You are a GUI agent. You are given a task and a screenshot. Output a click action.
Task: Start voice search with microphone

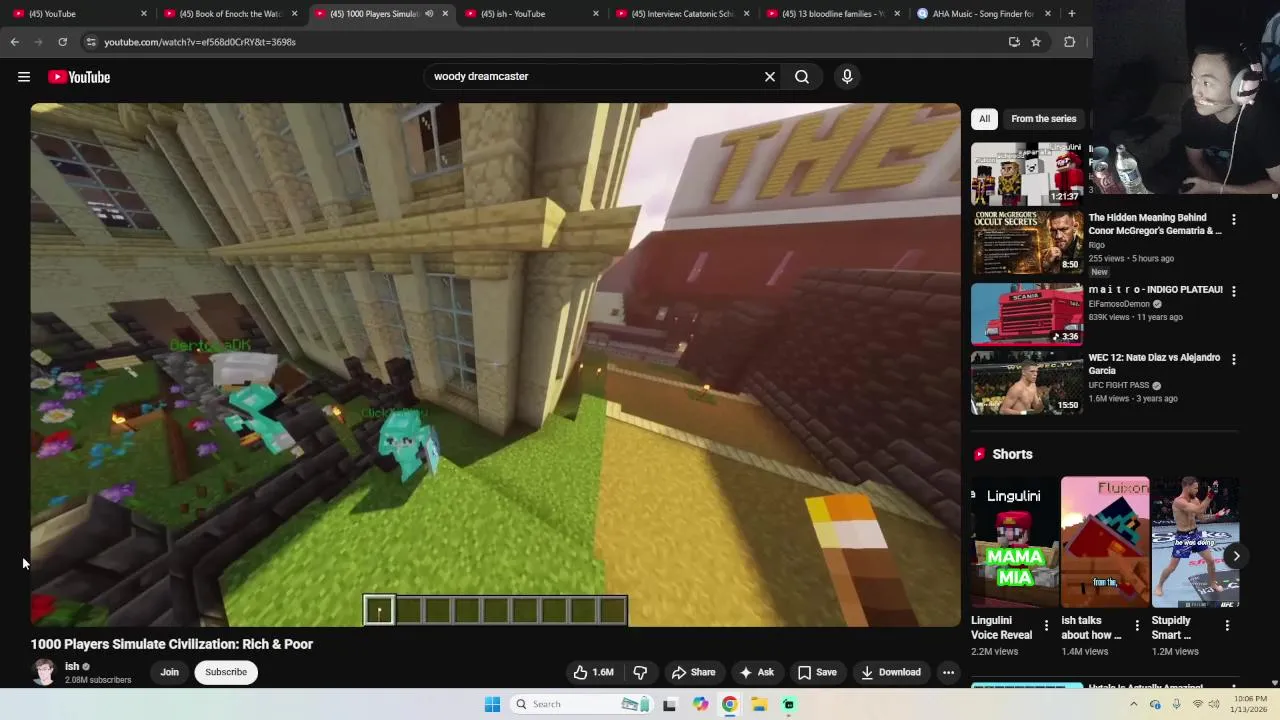point(847,76)
